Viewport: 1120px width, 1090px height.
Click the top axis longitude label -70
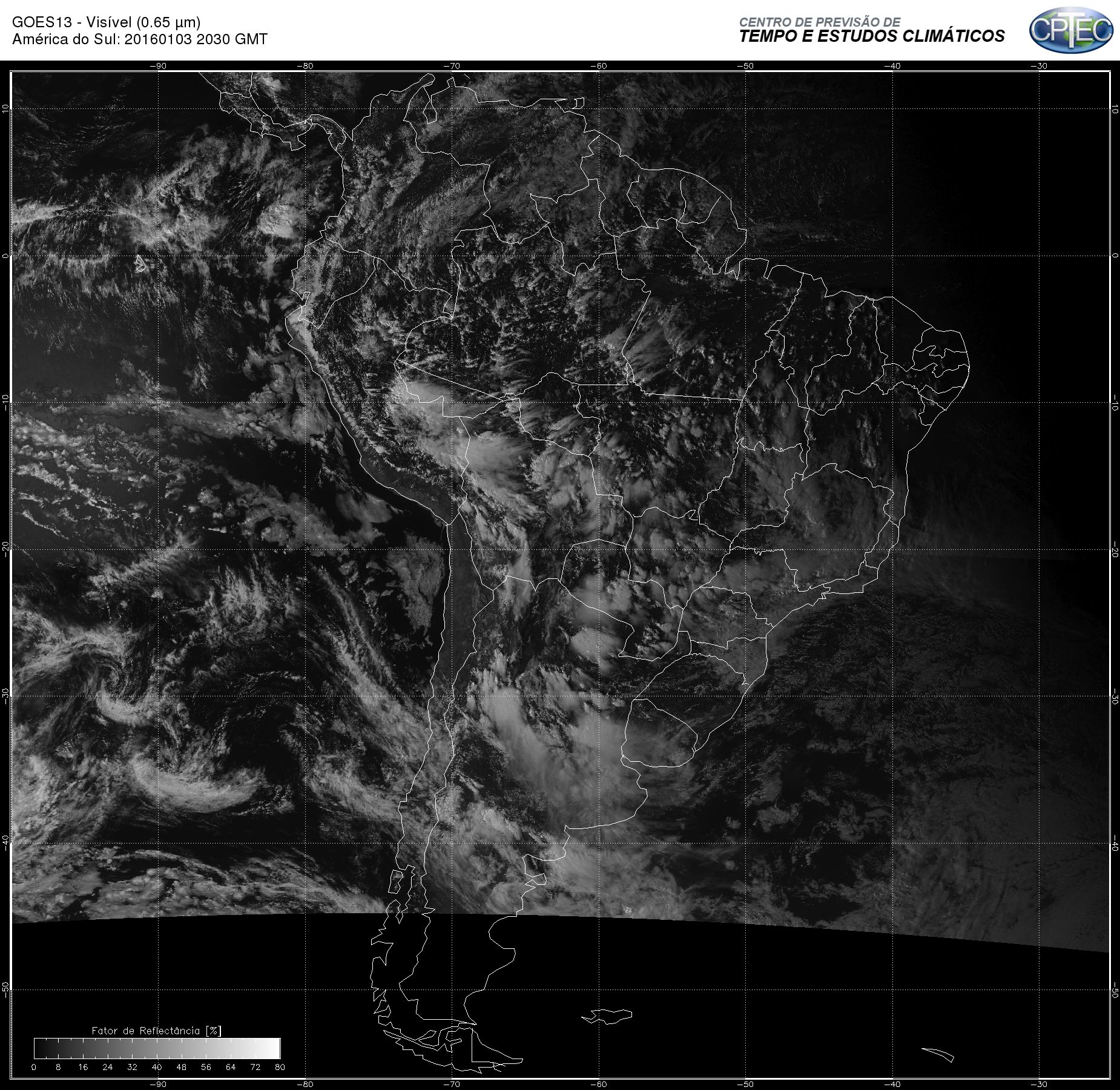[452, 66]
